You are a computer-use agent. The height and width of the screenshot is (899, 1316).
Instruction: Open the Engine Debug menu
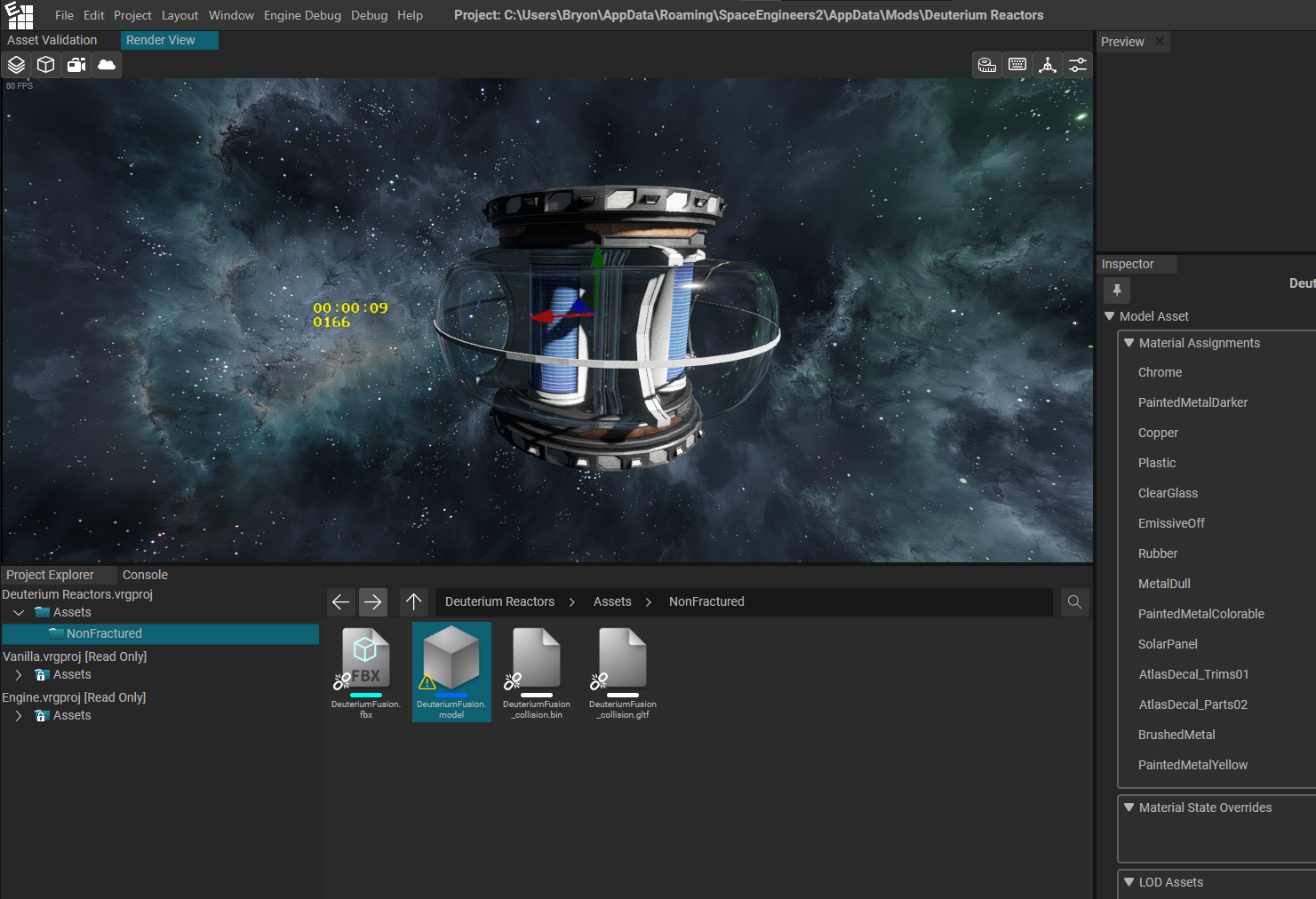coord(302,15)
